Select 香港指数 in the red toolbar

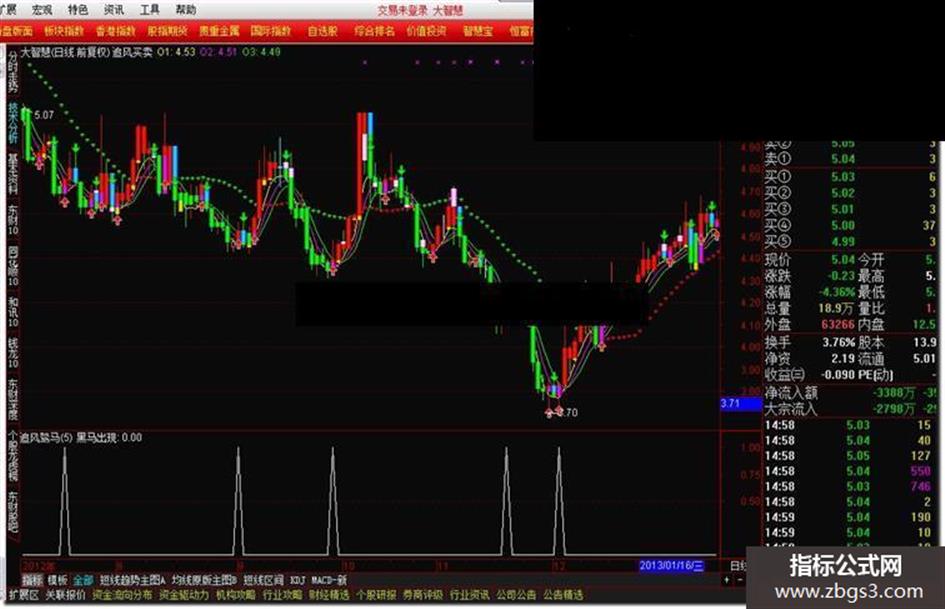pyautogui.click(x=116, y=31)
